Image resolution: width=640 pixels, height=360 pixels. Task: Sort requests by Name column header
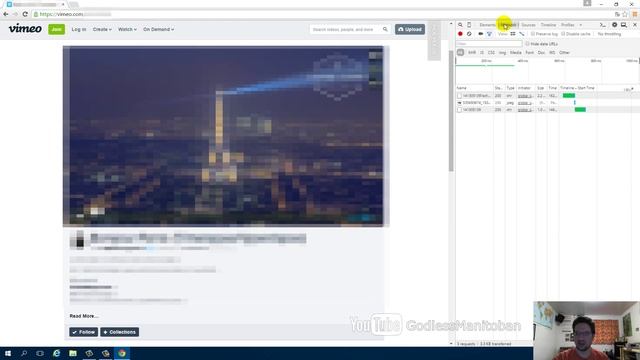coord(475,88)
